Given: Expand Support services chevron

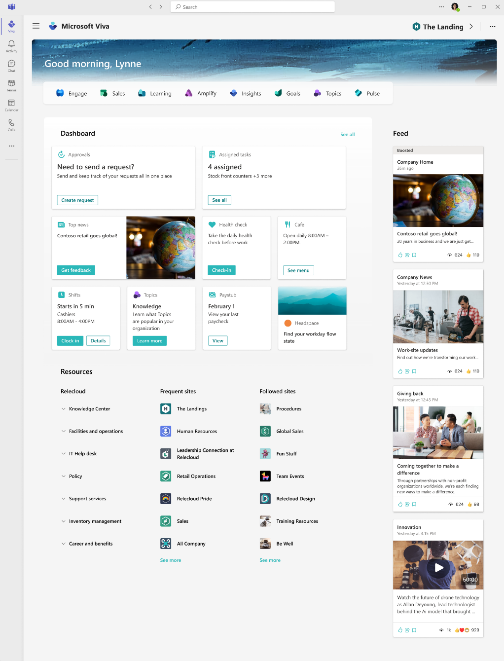Looking at the screenshot, I should click(63, 499).
